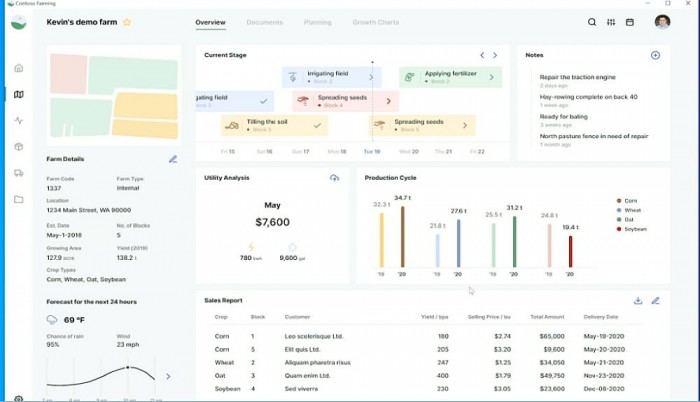Open the activity pulse icon in the sidebar
Image resolution: width=700 pixels, height=402 pixels.
click(18, 121)
